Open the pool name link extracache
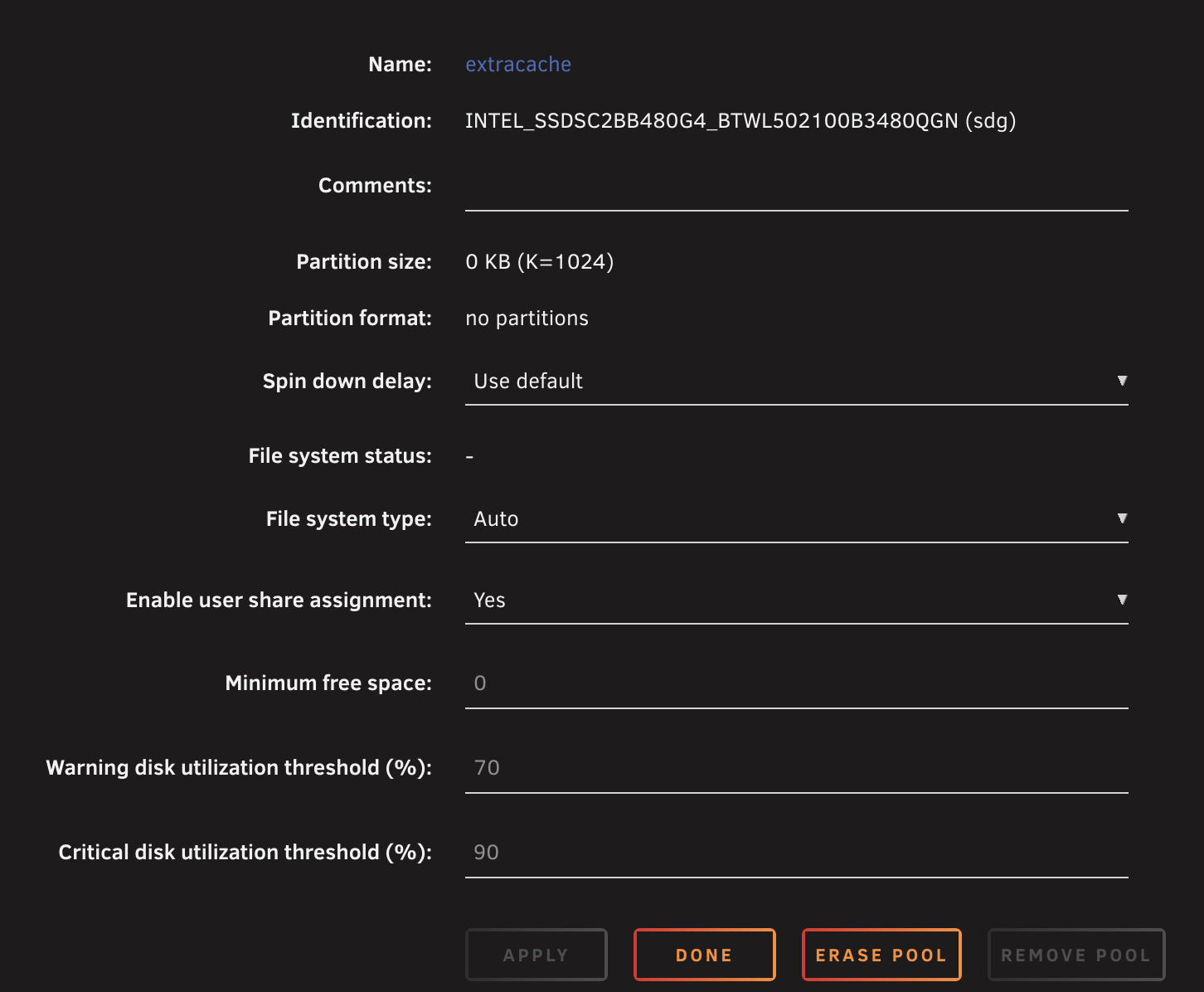 pos(518,64)
